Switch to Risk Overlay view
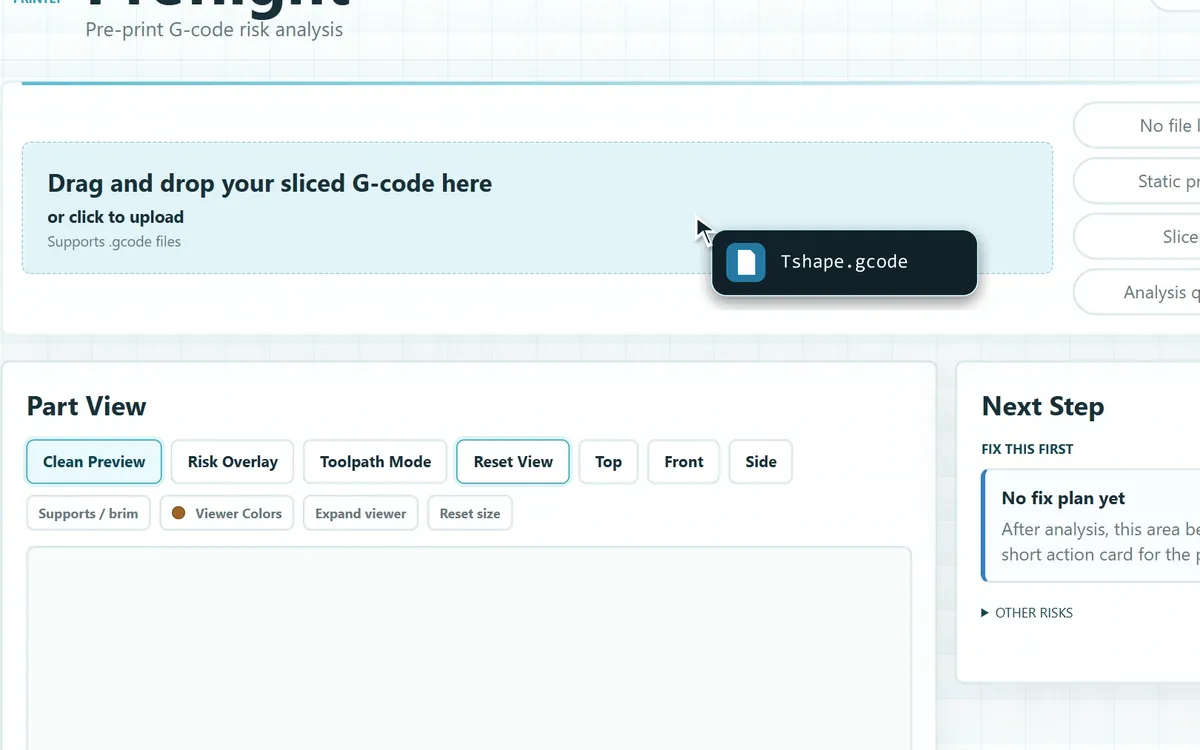The image size is (1200, 750). [x=233, y=462]
